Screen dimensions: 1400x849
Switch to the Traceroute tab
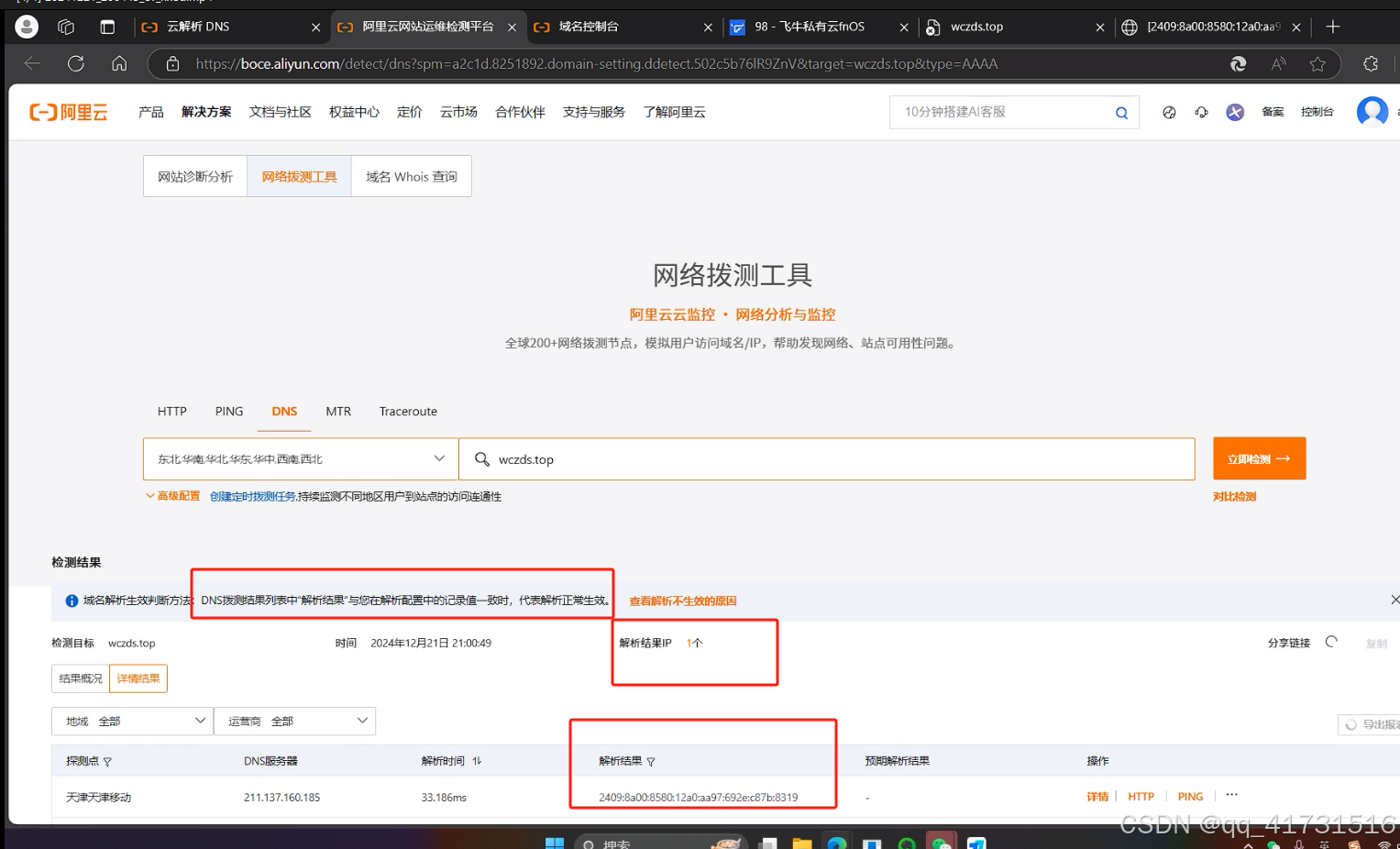(x=408, y=412)
